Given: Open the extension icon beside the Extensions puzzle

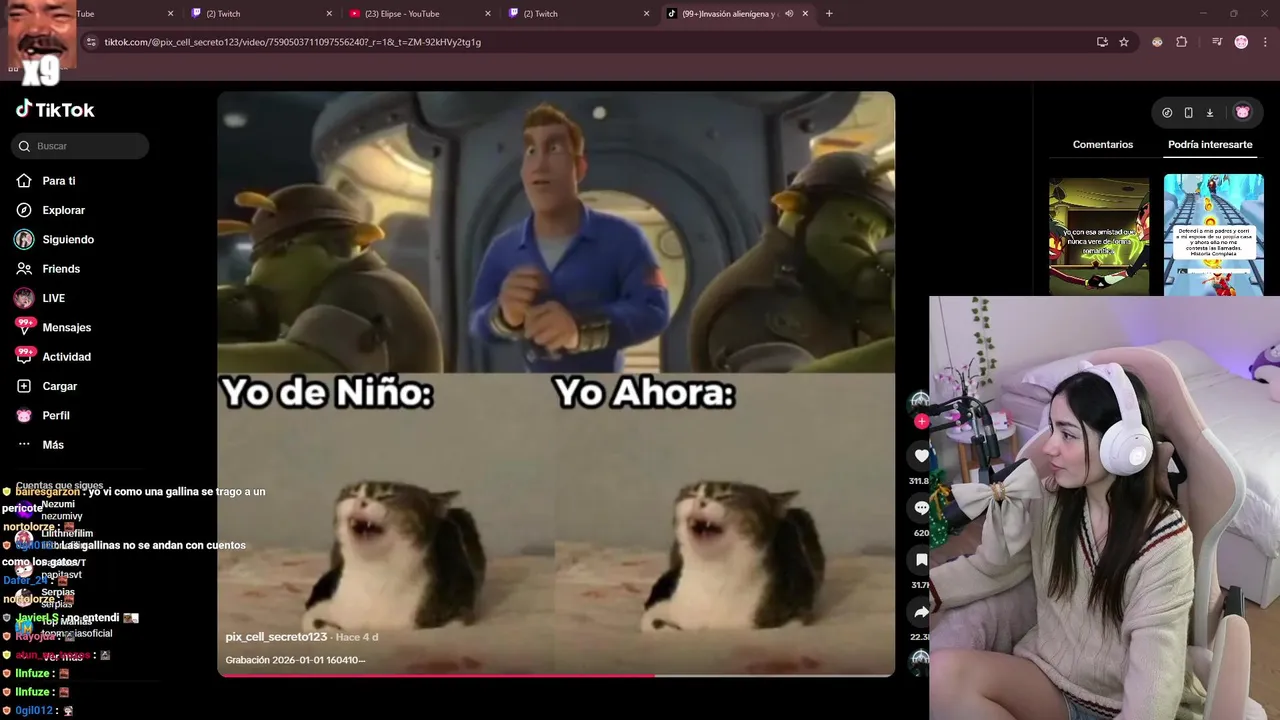Looking at the screenshot, I should (1157, 42).
